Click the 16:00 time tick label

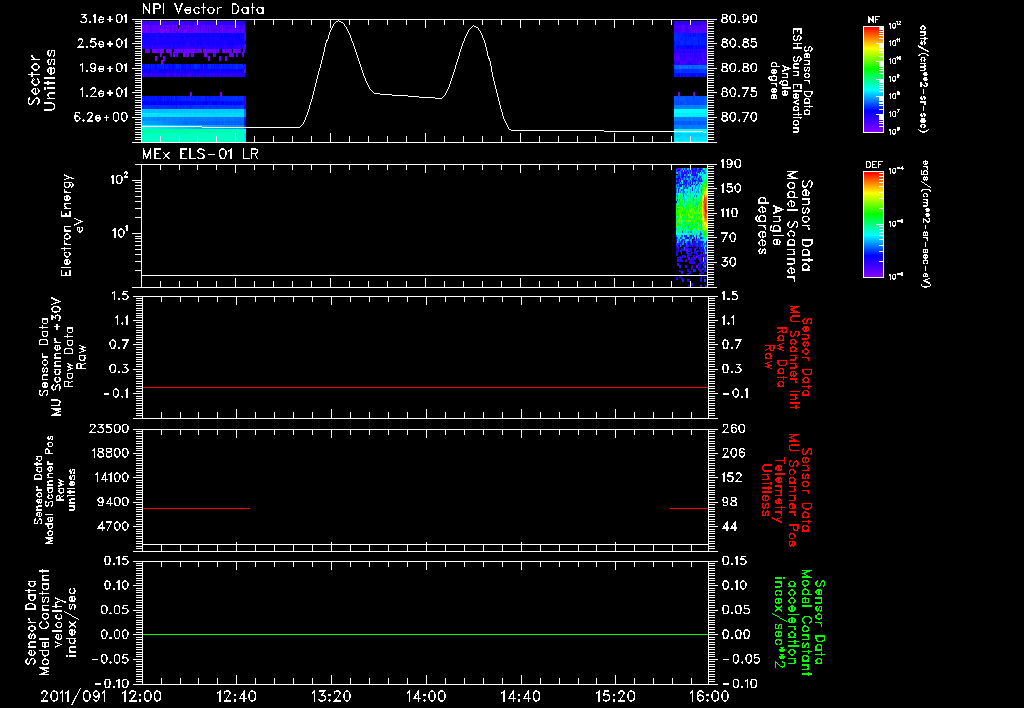[x=709, y=696]
